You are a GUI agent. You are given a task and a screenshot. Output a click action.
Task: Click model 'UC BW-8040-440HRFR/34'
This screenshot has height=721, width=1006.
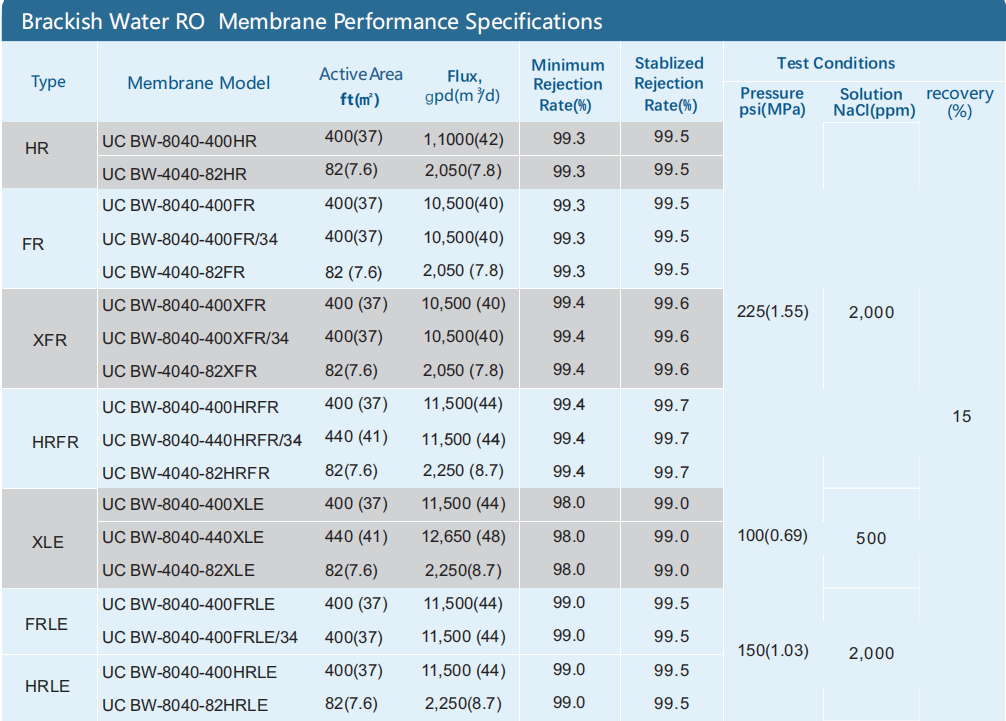(201, 441)
